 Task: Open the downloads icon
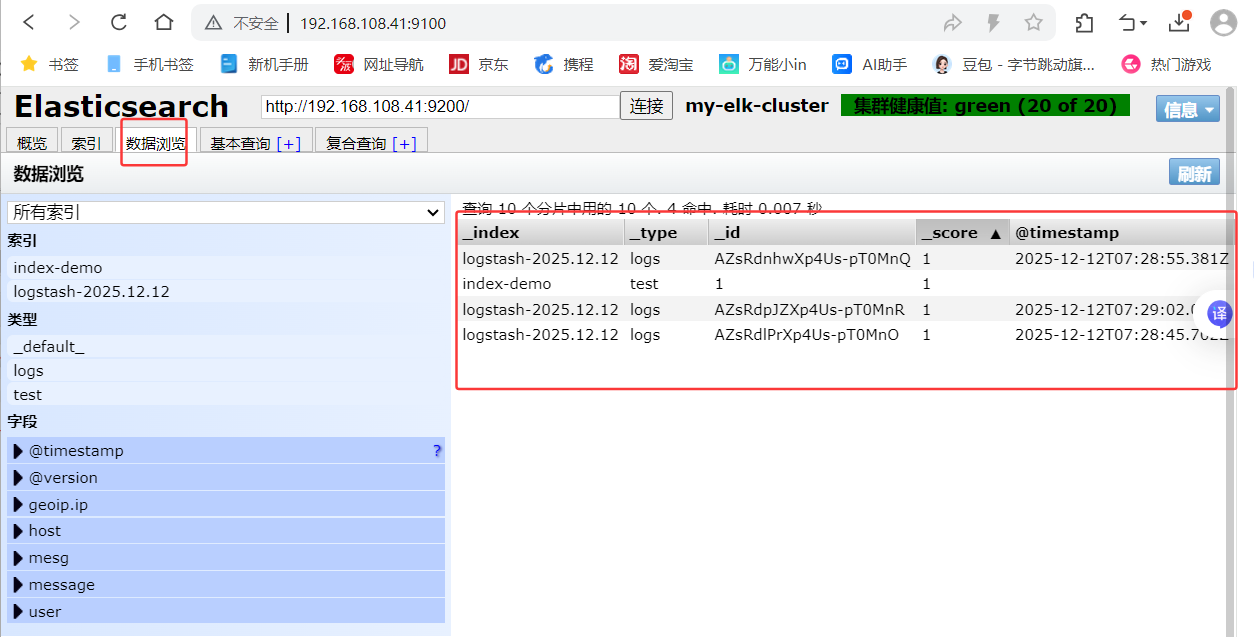tap(1179, 22)
